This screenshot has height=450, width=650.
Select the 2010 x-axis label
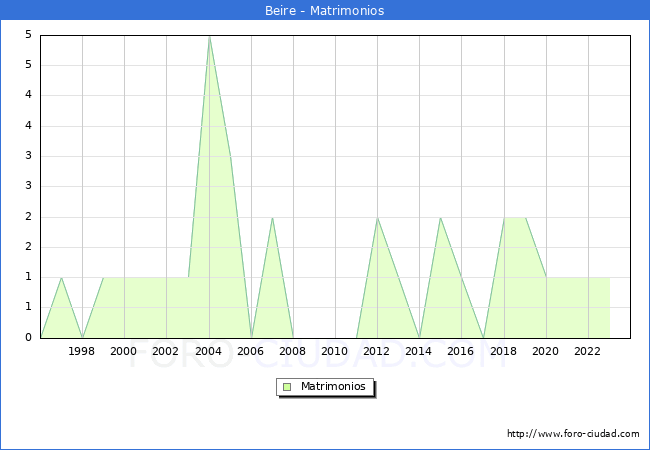pyautogui.click(x=335, y=351)
